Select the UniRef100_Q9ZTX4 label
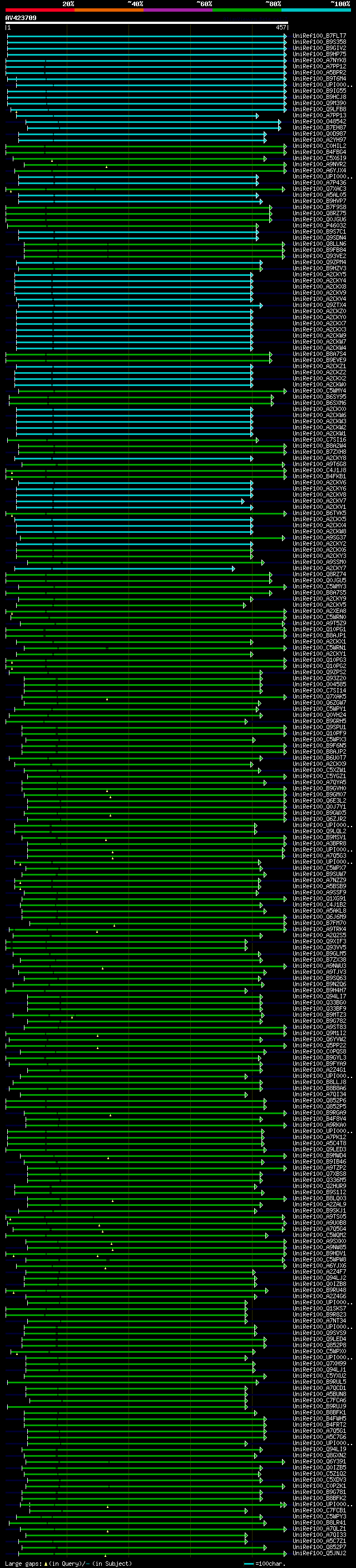Viewport: 356px width, 1568px height. [x=319, y=305]
